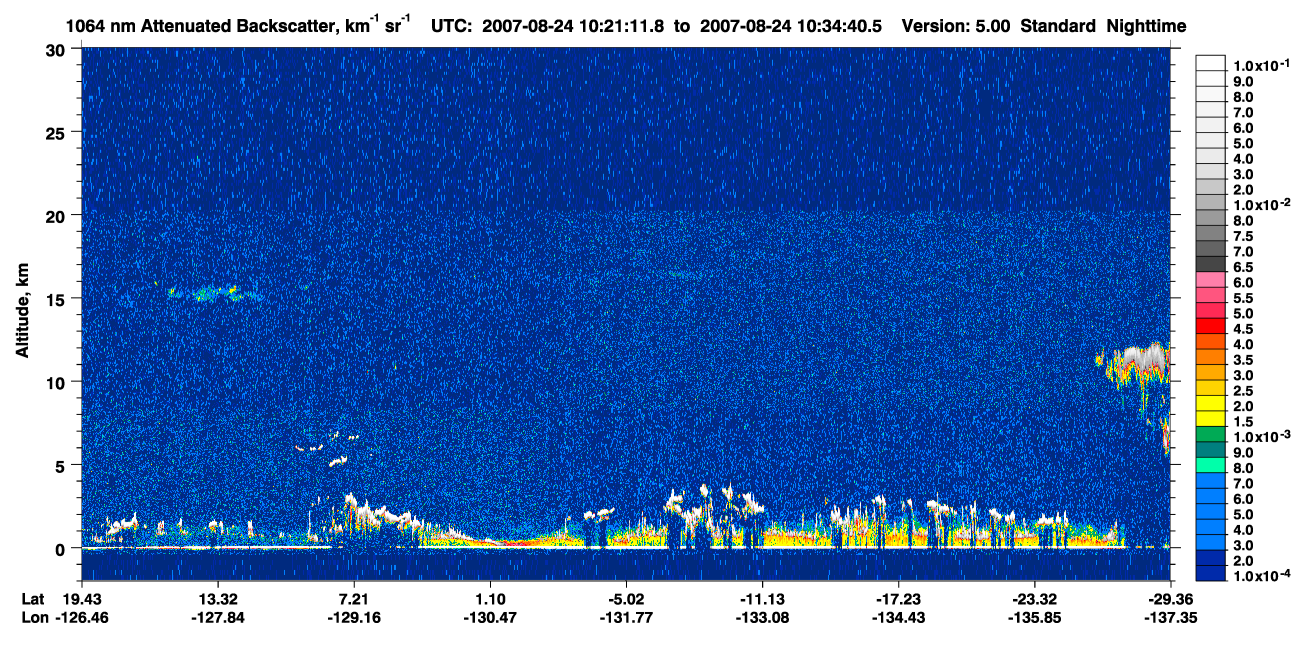This screenshot has width=1300, height=667.
Task: Select the darkest blue swatch at colorbar bottom
Action: click(x=1210, y=574)
